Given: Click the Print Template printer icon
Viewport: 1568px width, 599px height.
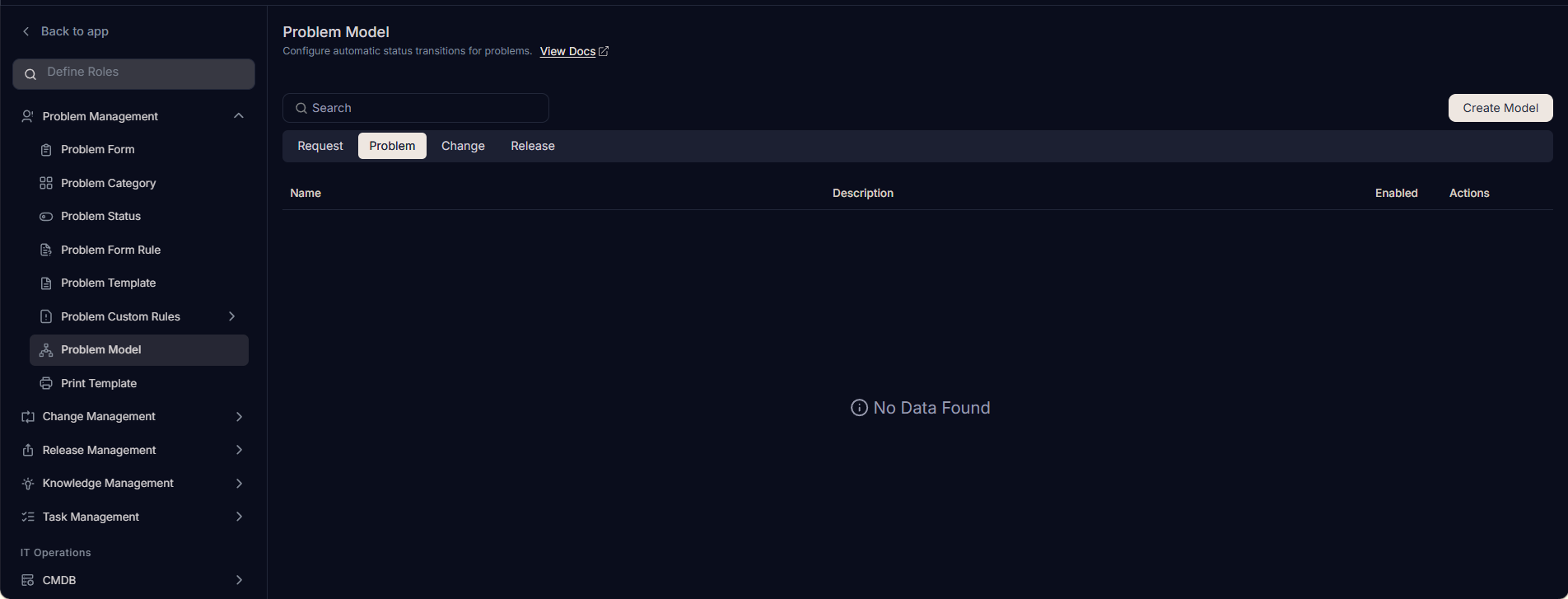Looking at the screenshot, I should click(46, 383).
